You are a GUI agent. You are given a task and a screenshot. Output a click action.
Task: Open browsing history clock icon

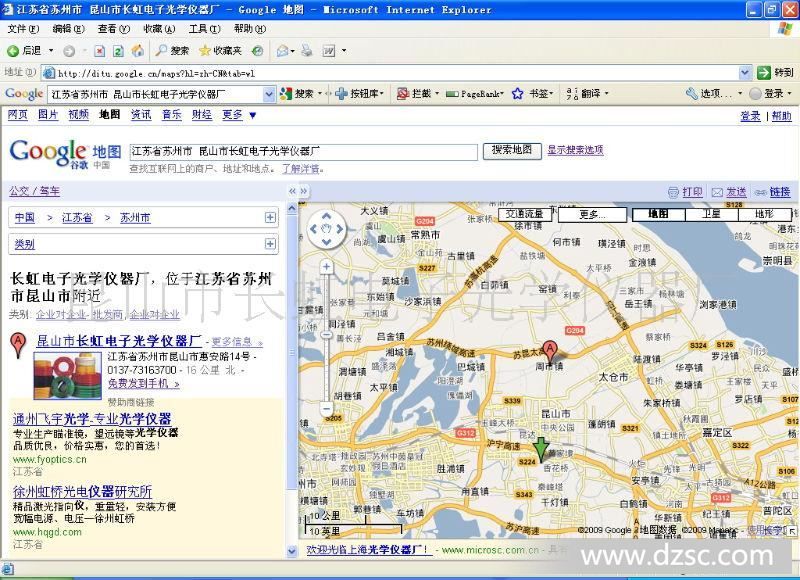click(x=258, y=51)
